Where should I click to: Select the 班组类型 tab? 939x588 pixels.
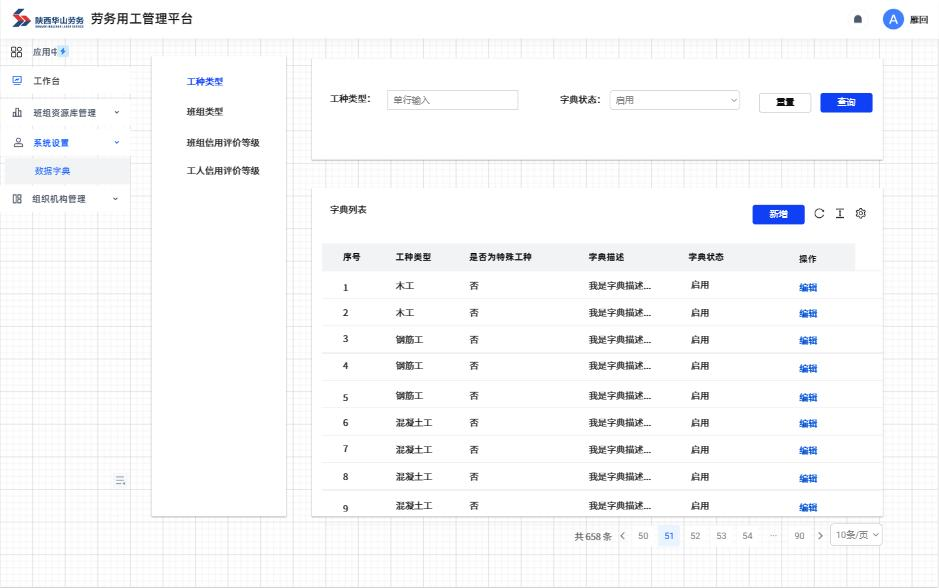point(205,112)
